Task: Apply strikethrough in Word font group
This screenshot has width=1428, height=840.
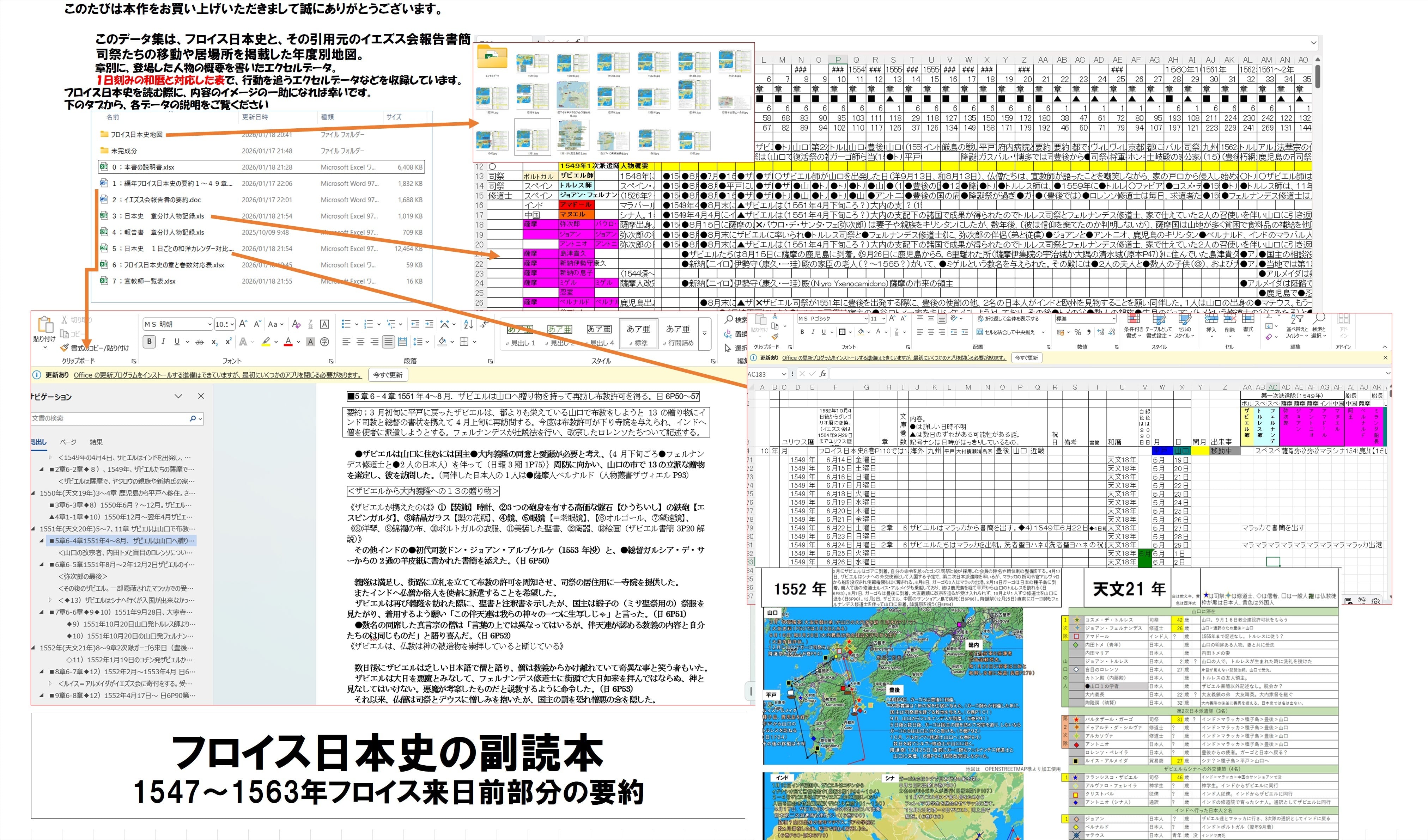Action: 200,342
